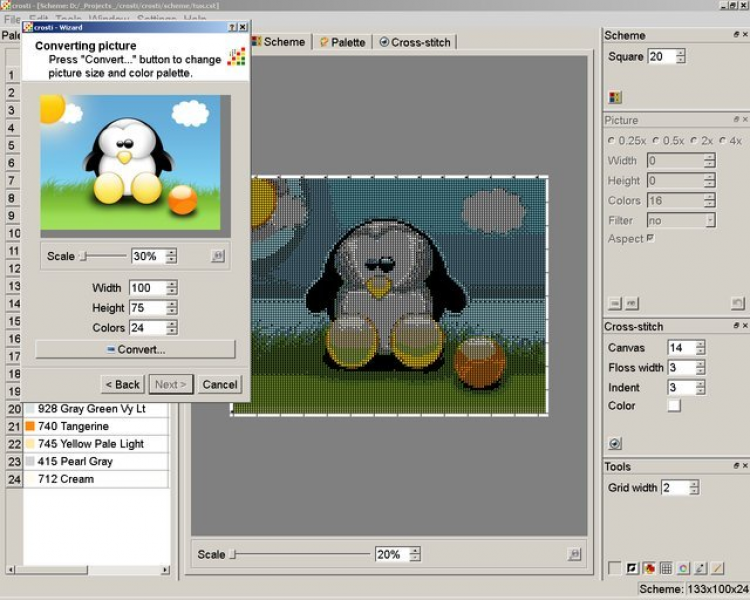Image resolution: width=750 pixels, height=600 pixels.
Task: Click stepper arrows of Indent field
Action: tap(700, 387)
